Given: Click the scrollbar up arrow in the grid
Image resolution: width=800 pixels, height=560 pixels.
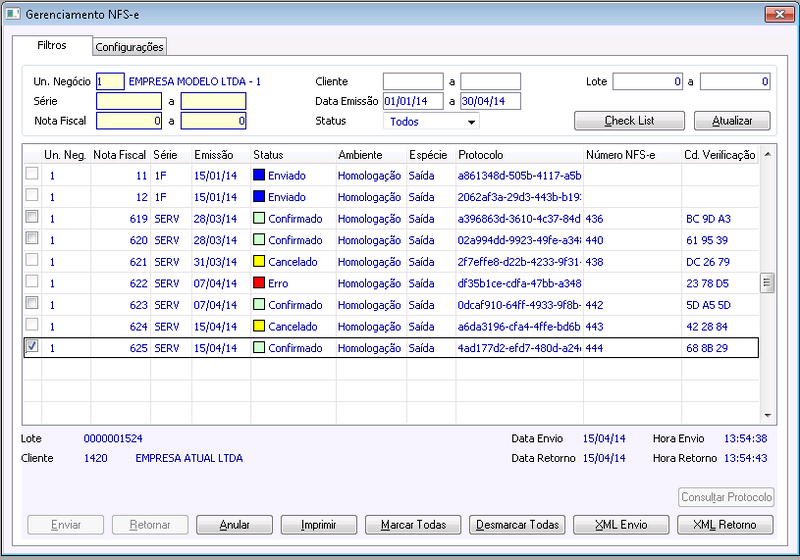Looking at the screenshot, I should tap(767, 154).
